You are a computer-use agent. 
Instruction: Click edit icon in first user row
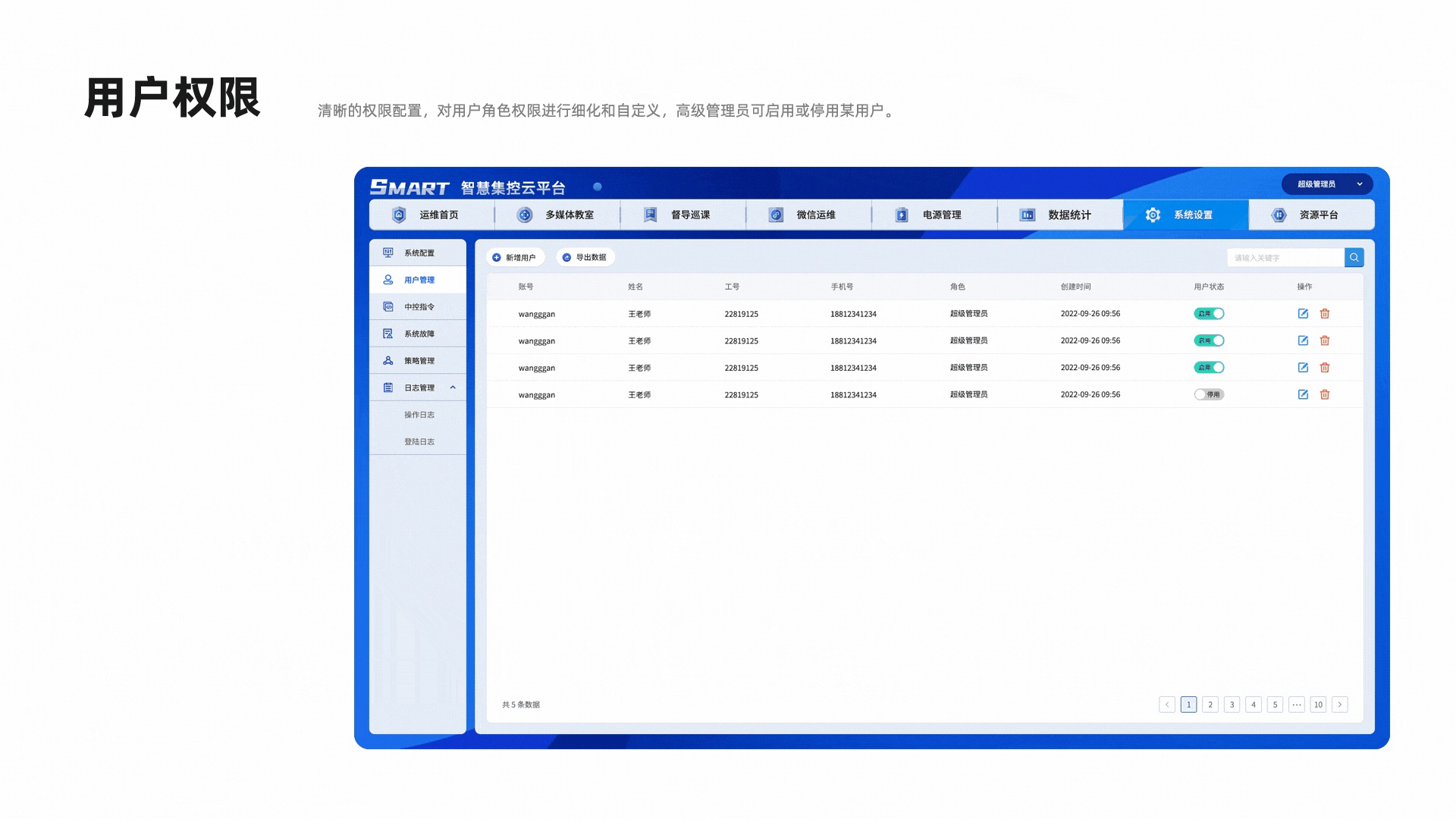1303,314
